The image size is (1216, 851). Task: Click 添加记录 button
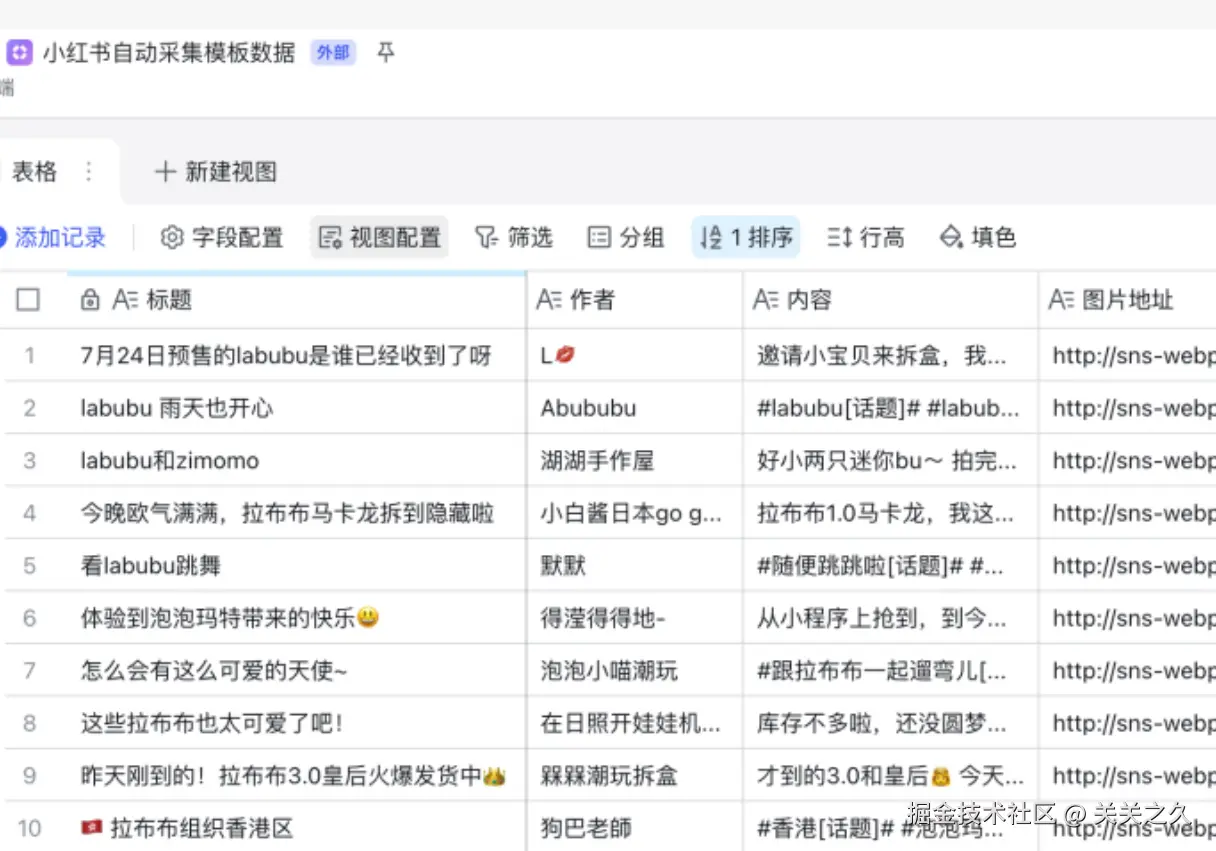(53, 237)
